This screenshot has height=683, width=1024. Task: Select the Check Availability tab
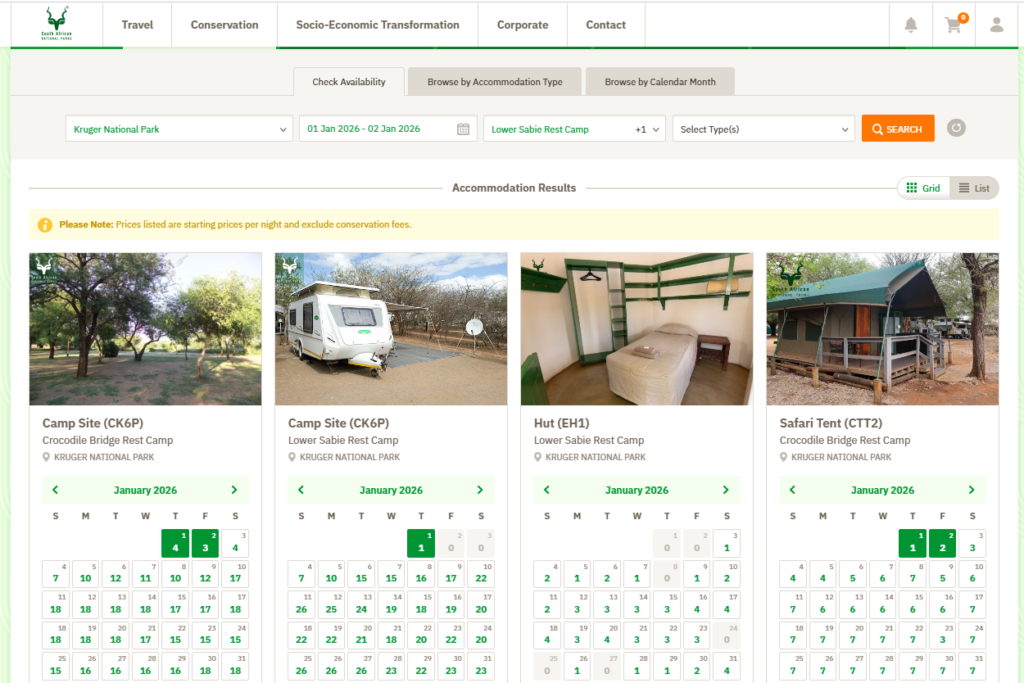(349, 82)
